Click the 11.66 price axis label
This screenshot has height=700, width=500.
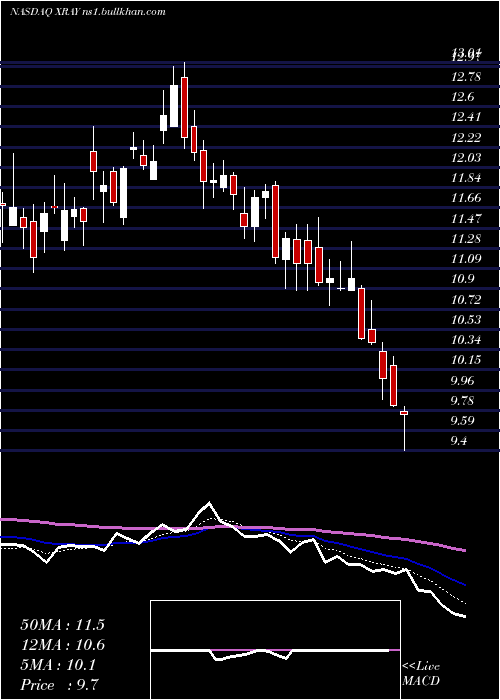pos(466,198)
